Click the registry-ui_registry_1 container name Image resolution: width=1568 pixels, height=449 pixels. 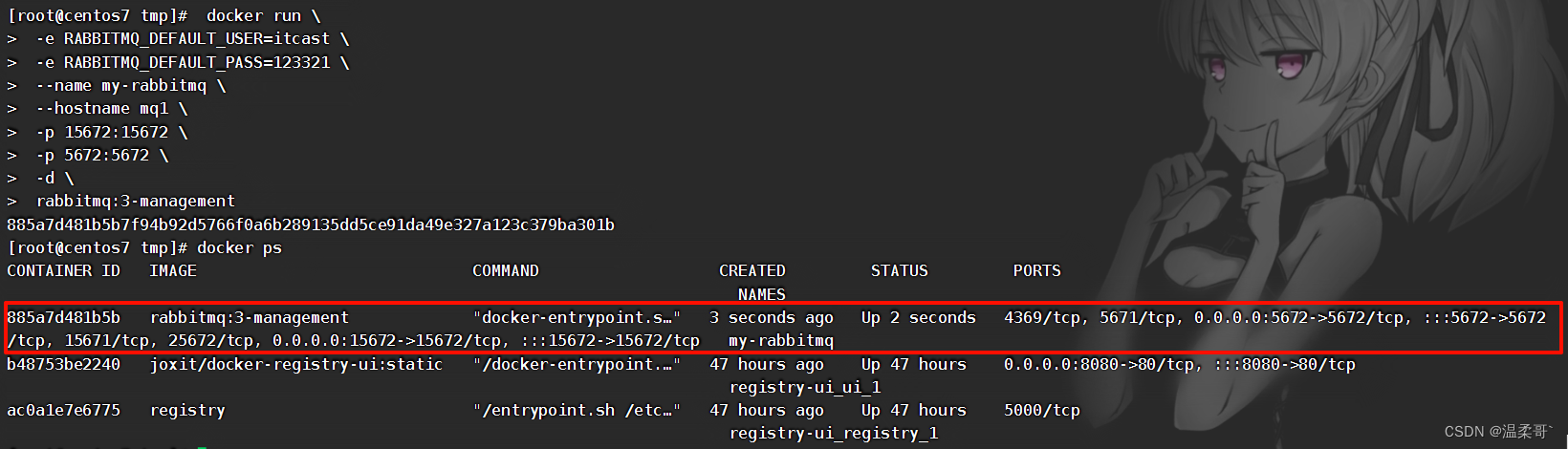834,433
